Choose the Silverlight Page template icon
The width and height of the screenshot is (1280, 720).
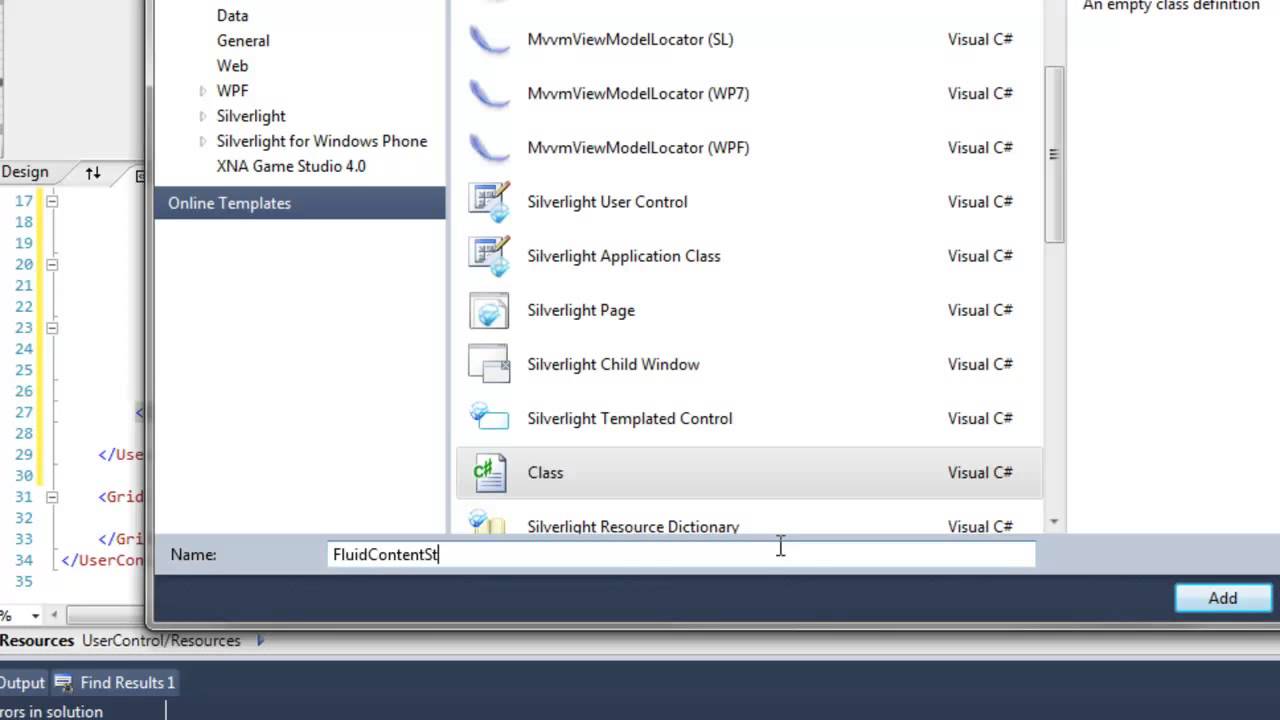490,310
